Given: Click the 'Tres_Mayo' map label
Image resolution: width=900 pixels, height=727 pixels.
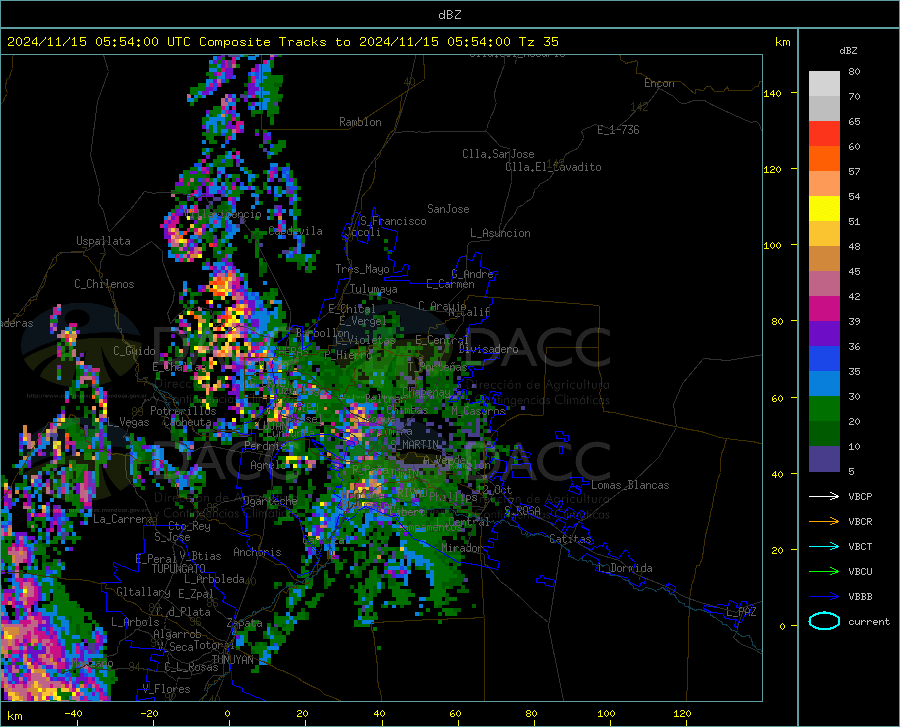Looking at the screenshot, I should coord(362,269).
